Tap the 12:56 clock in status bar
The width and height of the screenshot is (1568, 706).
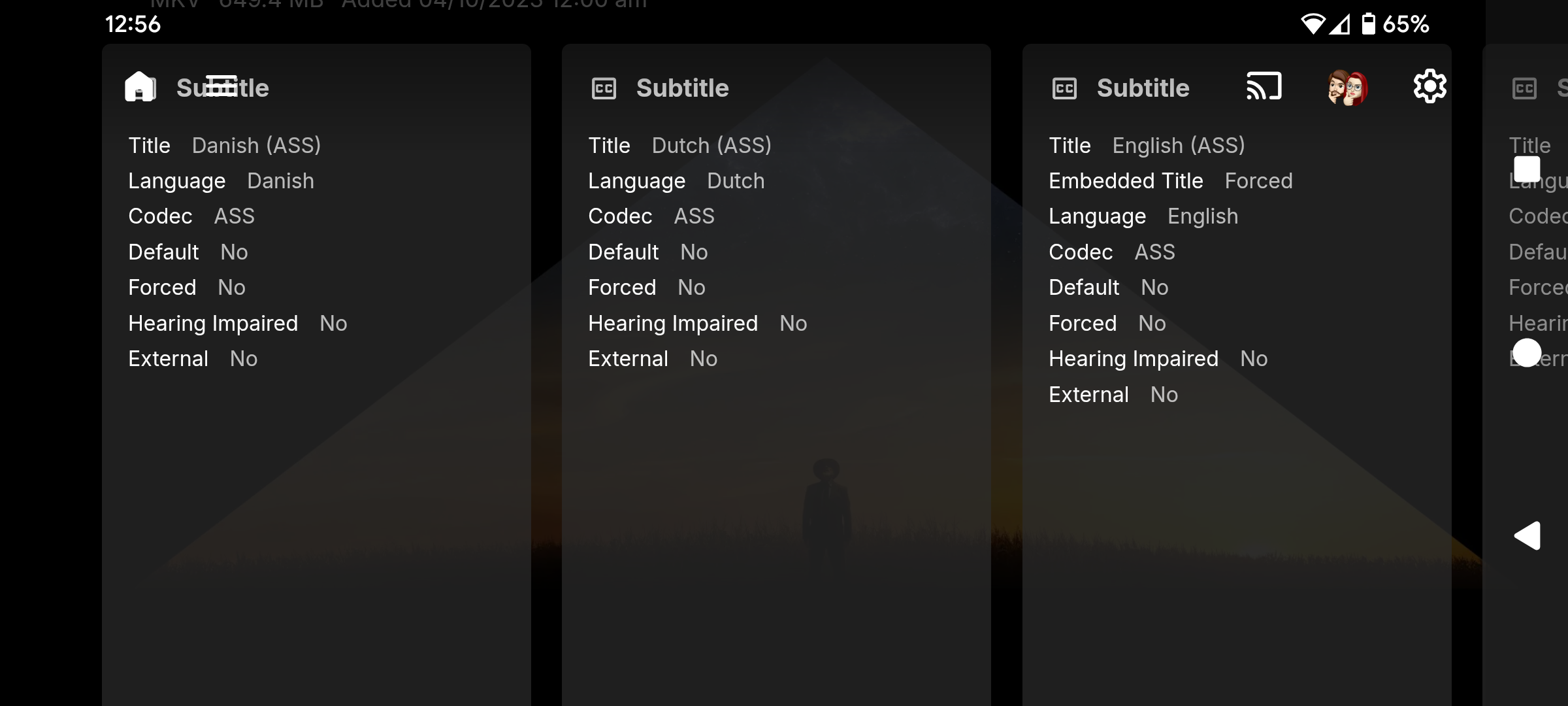(x=133, y=24)
